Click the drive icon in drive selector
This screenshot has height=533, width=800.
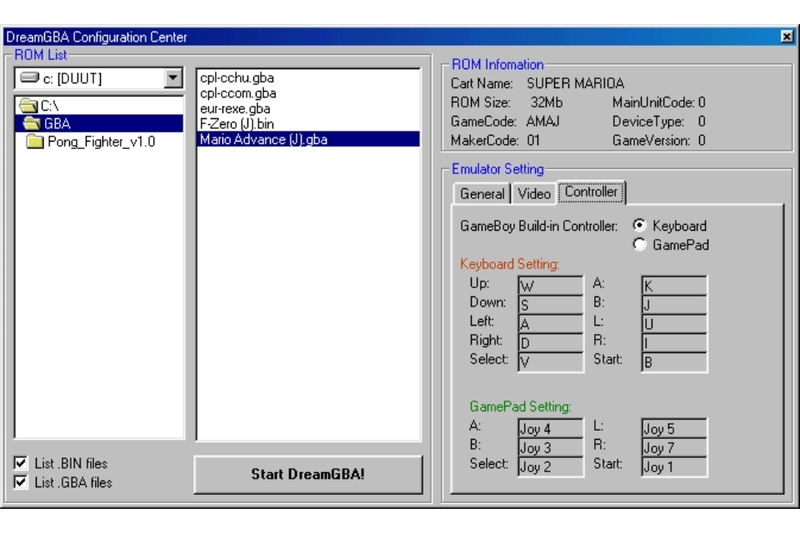(x=29, y=78)
